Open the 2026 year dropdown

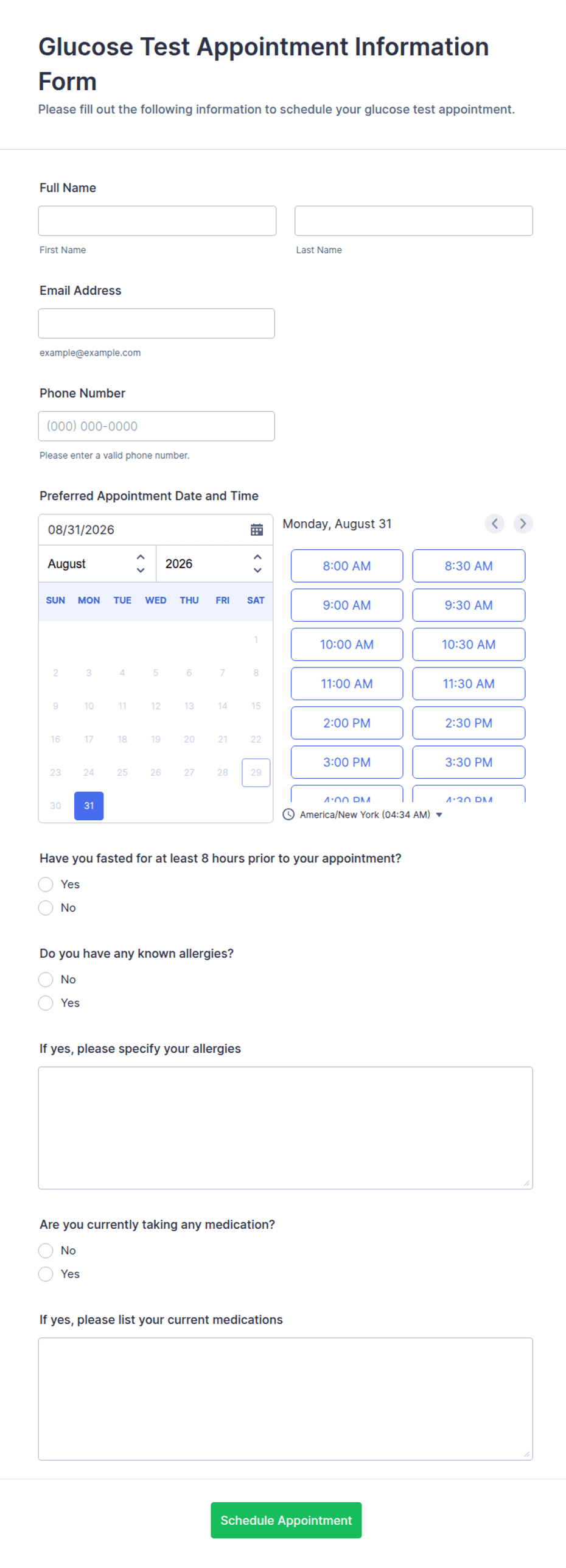pyautogui.click(x=214, y=564)
